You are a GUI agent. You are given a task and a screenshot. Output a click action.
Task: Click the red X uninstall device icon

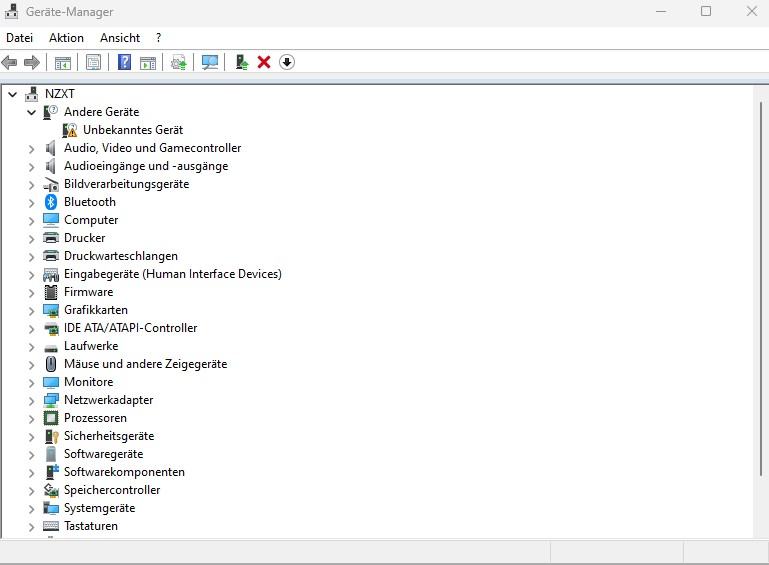pyautogui.click(x=264, y=62)
